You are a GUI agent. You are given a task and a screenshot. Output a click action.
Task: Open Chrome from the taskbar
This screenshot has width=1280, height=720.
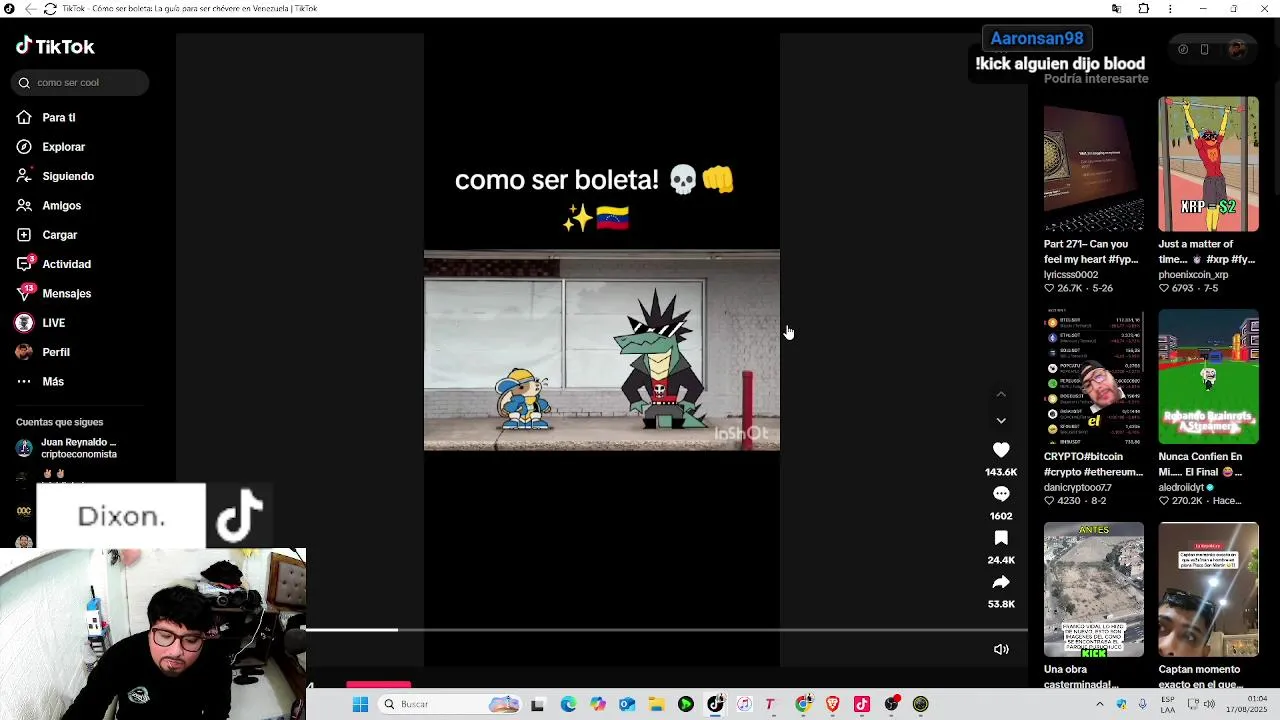[803, 704]
